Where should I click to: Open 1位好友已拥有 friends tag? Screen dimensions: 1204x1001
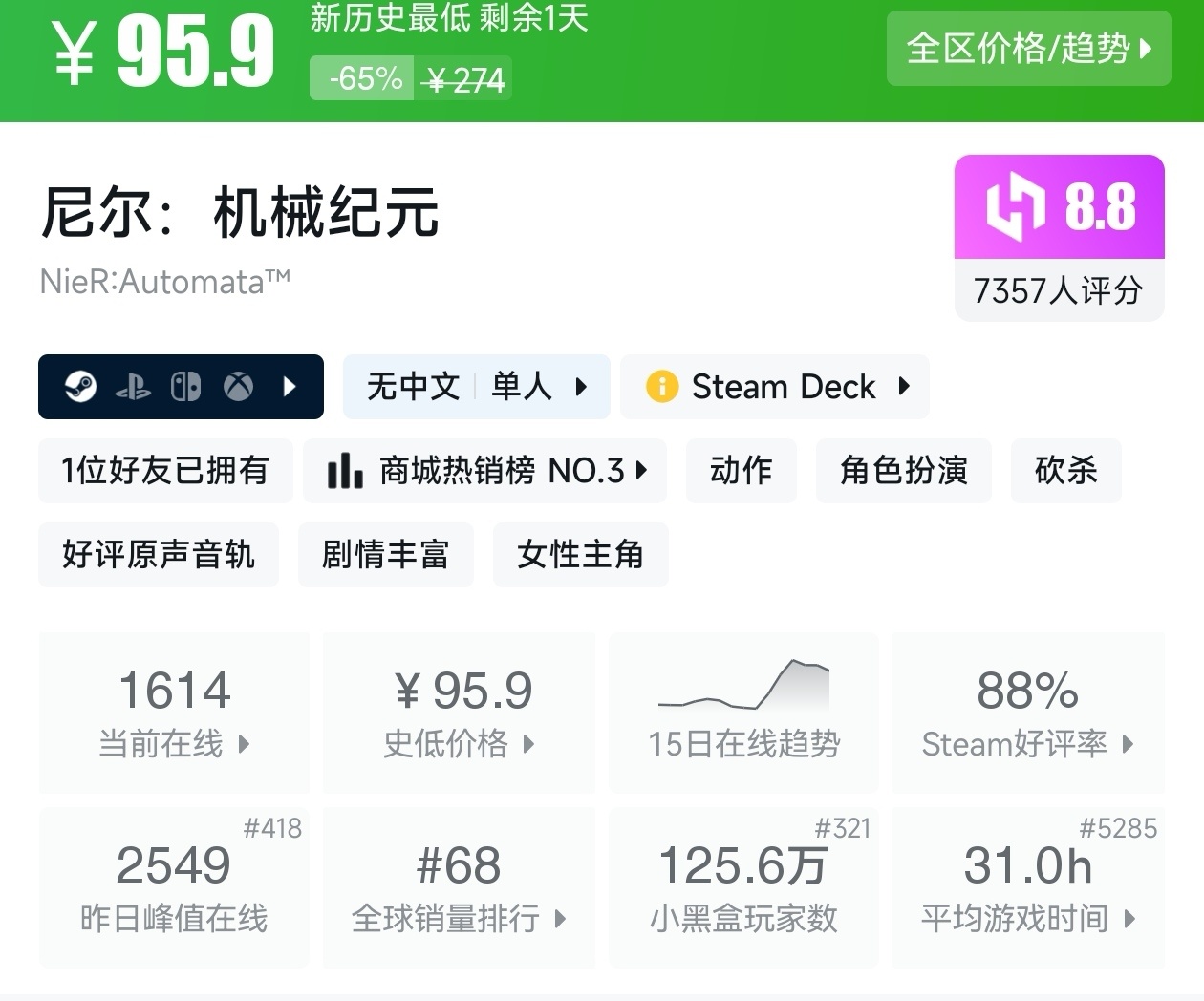[x=165, y=470]
